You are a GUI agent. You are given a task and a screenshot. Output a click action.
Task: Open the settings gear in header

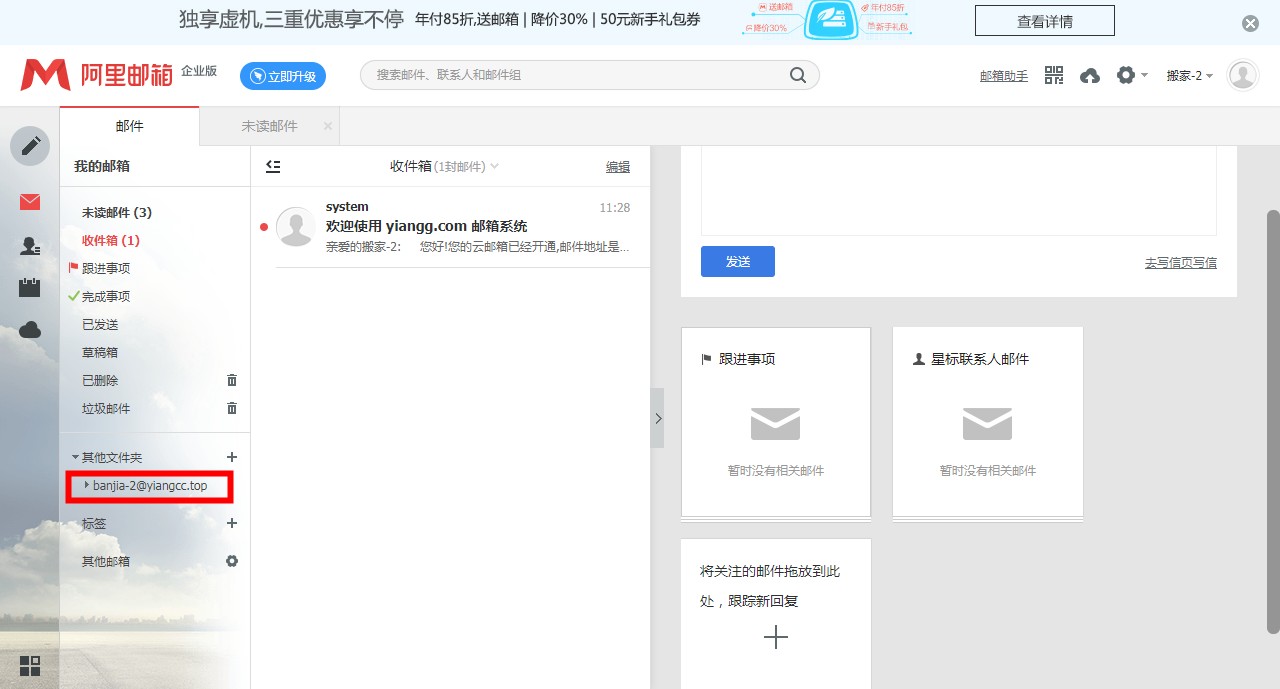point(1126,75)
